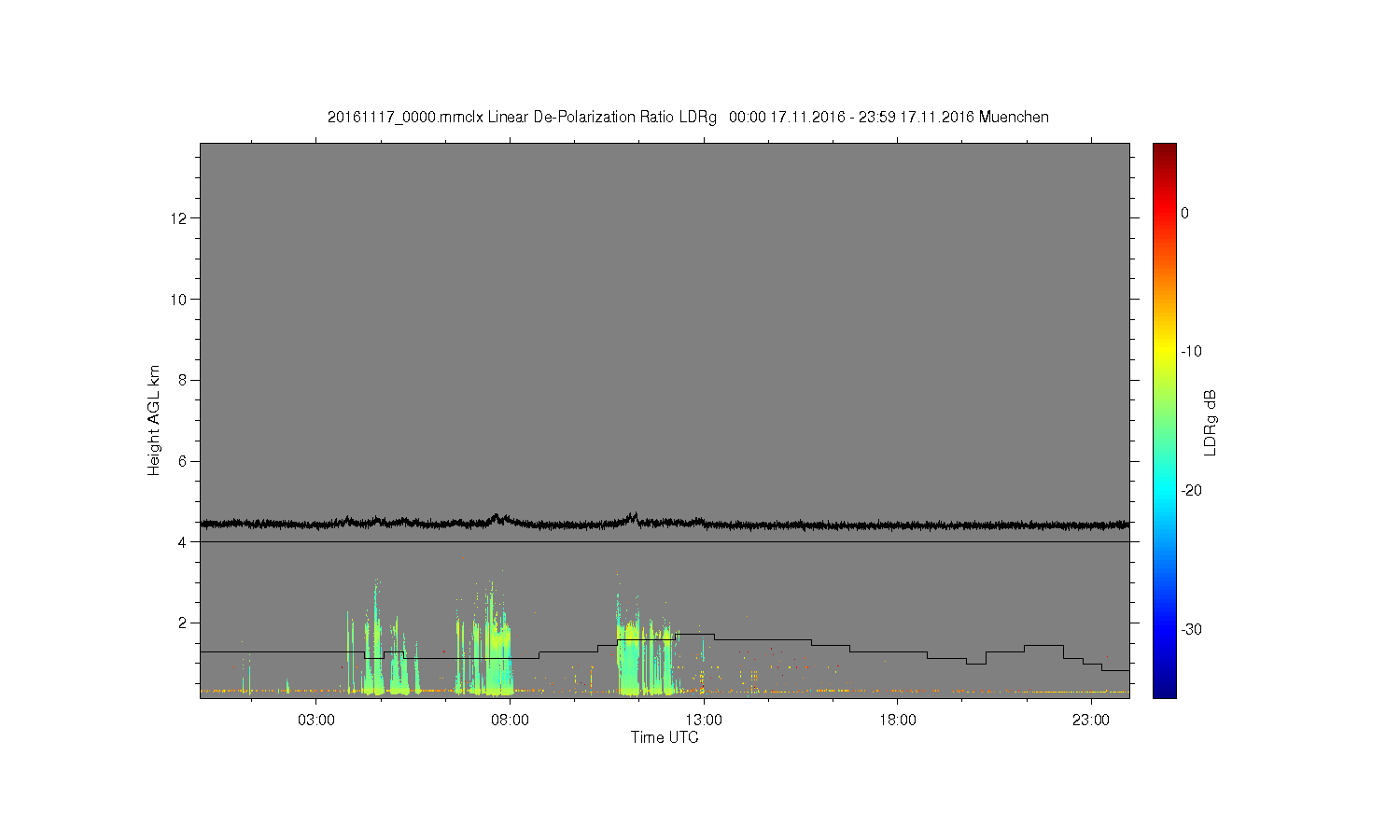Screen dimensions: 1400x840
Task: Click the colorbar value -20
Action: click(x=1192, y=491)
